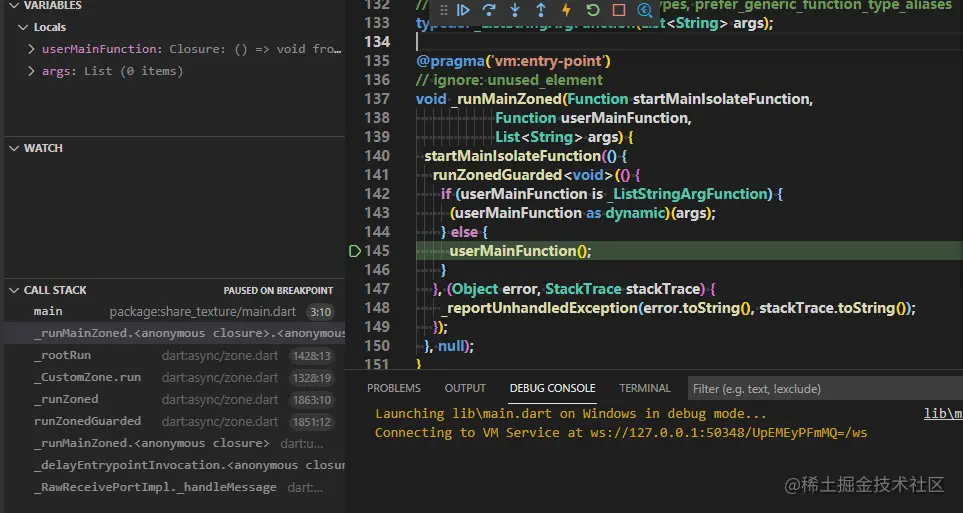Viewport: 963px width, 513px height.
Task: Click current execution marker at line 145
Action: pos(354,251)
